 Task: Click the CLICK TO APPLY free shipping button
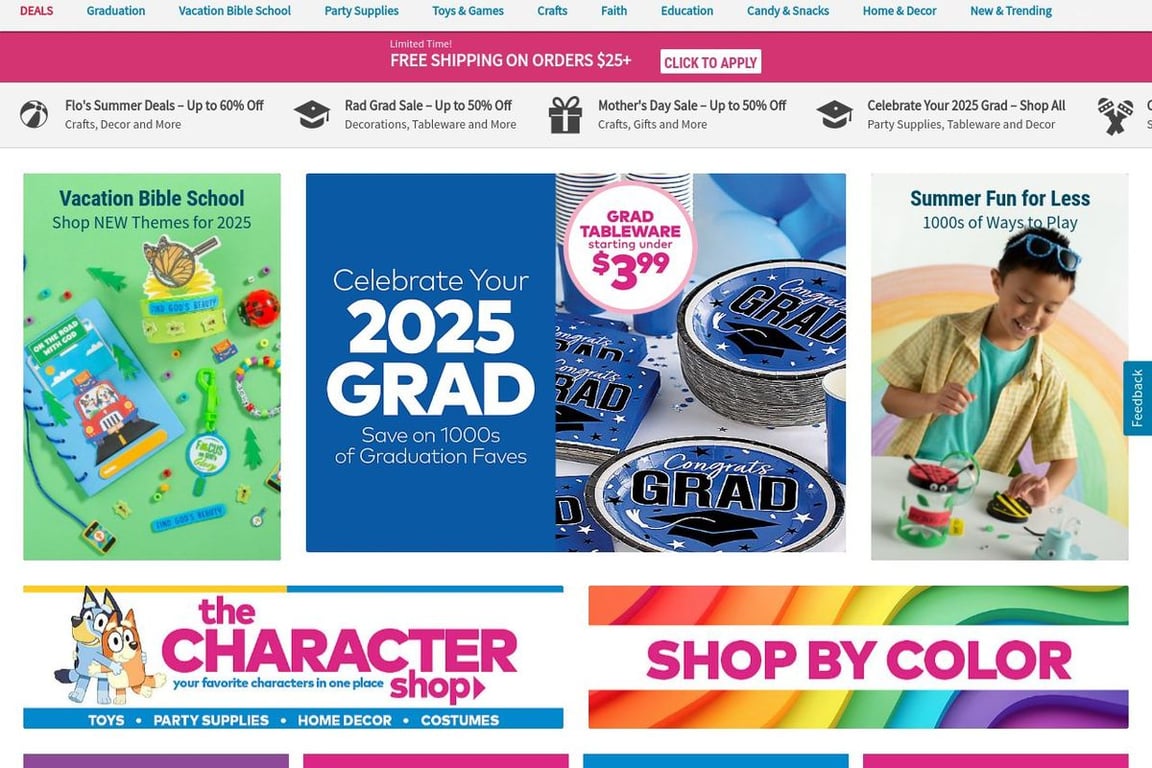710,62
